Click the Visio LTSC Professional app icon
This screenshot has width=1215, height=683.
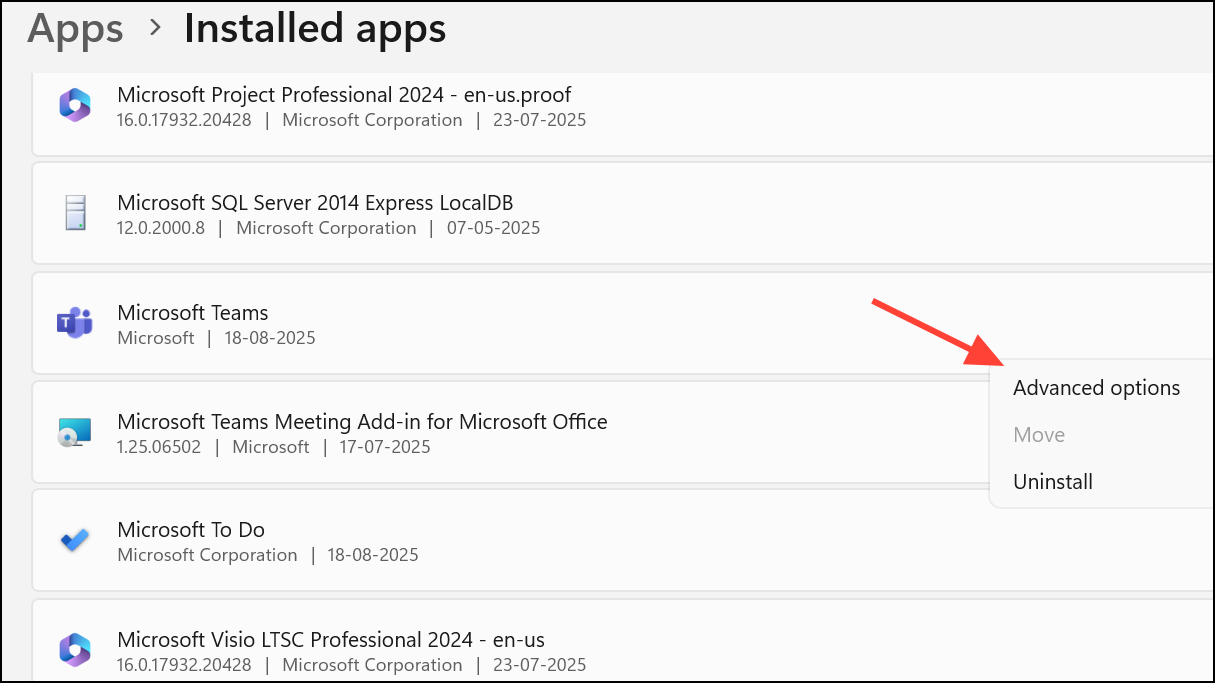click(75, 649)
